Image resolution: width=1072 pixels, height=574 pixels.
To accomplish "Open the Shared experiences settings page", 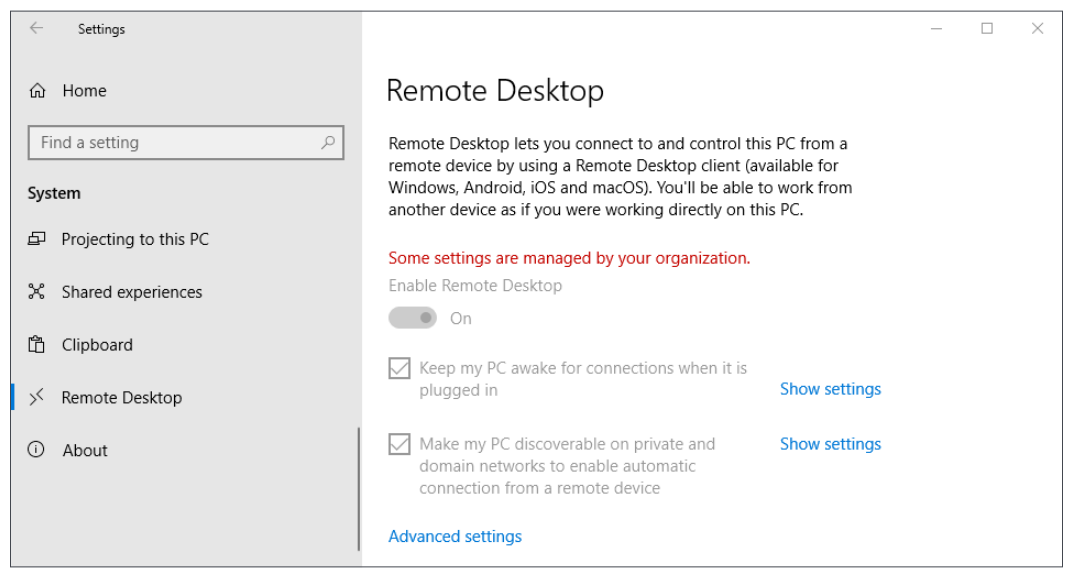I will [x=131, y=292].
